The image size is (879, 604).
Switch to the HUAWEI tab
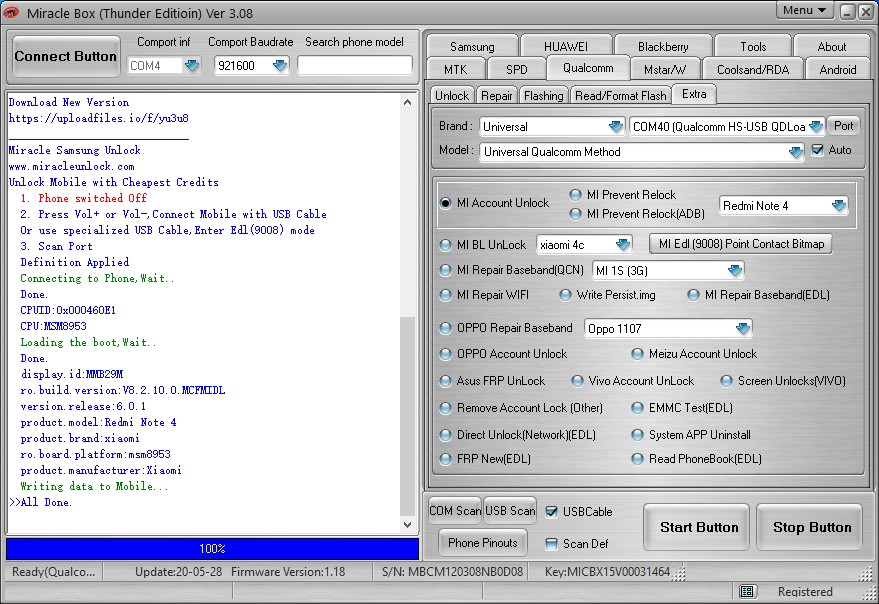coord(566,47)
